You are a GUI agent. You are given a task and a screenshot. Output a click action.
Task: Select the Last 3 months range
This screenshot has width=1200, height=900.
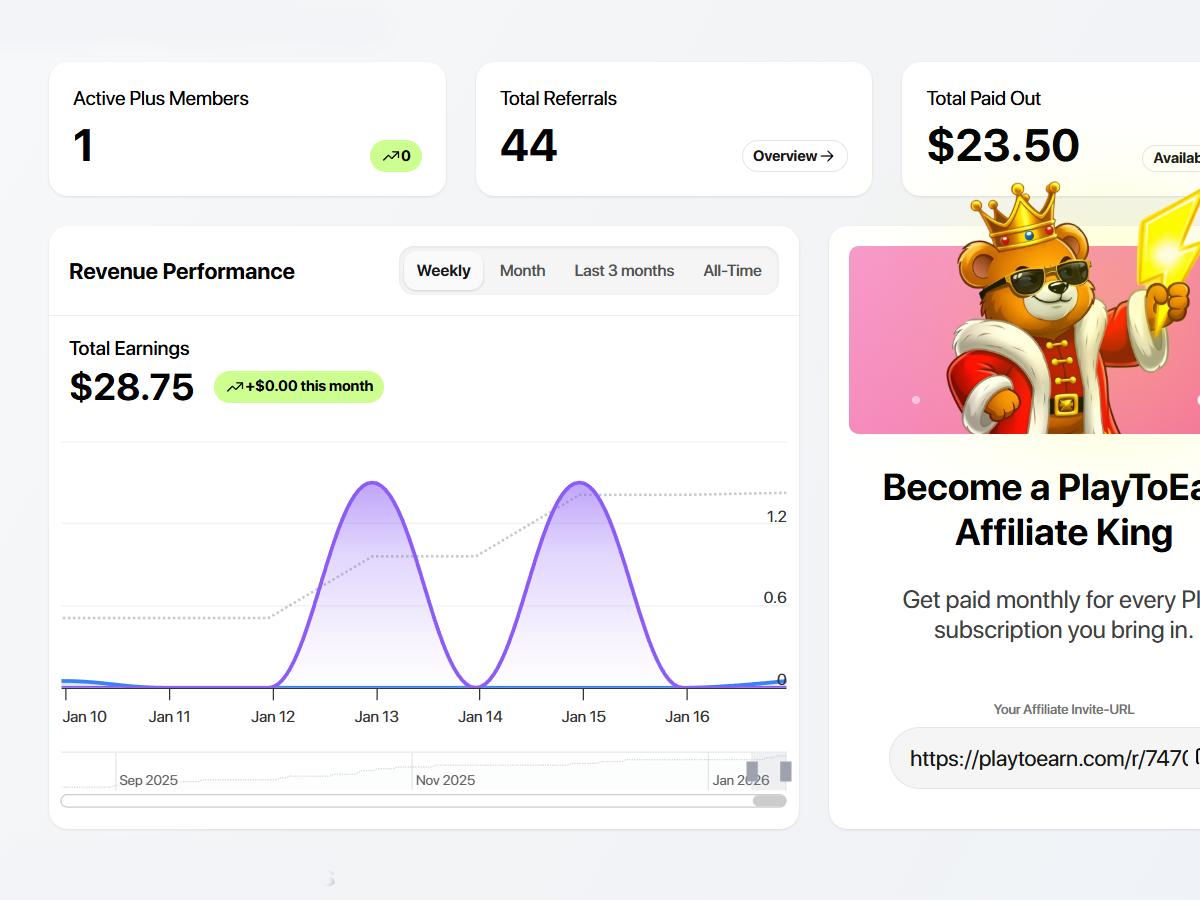pyautogui.click(x=624, y=270)
